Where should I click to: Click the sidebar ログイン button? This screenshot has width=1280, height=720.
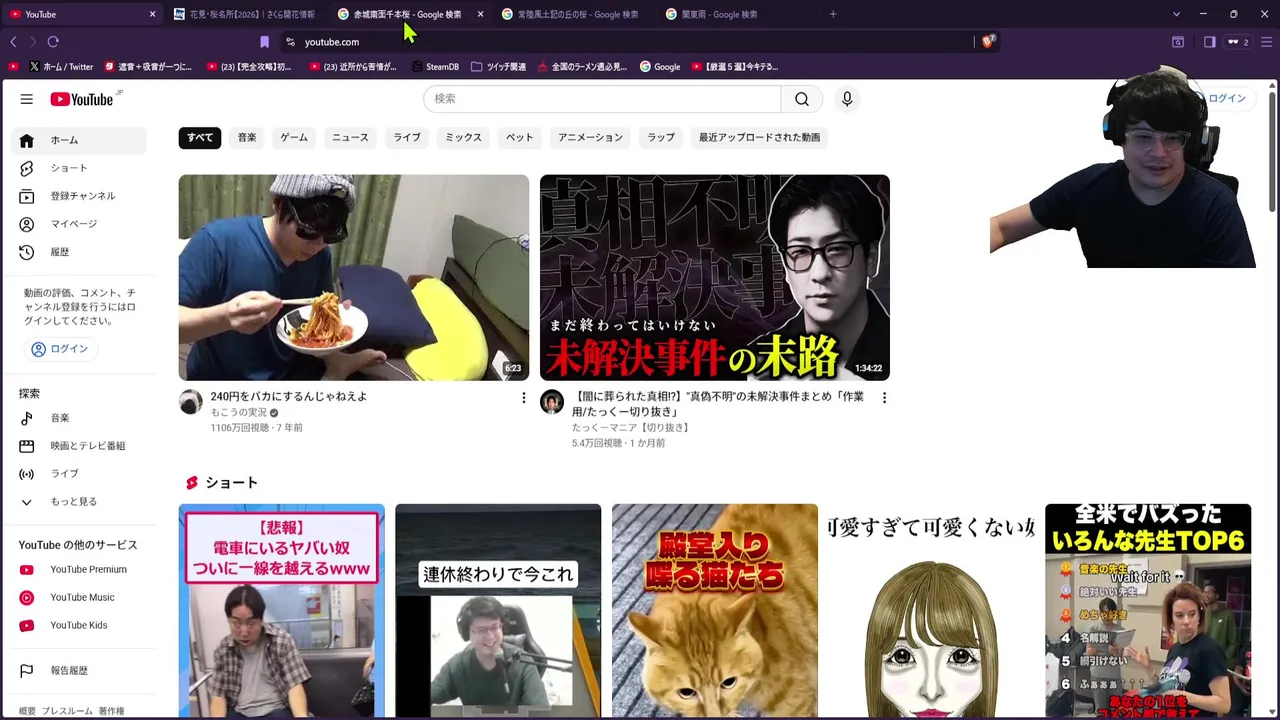coord(60,349)
